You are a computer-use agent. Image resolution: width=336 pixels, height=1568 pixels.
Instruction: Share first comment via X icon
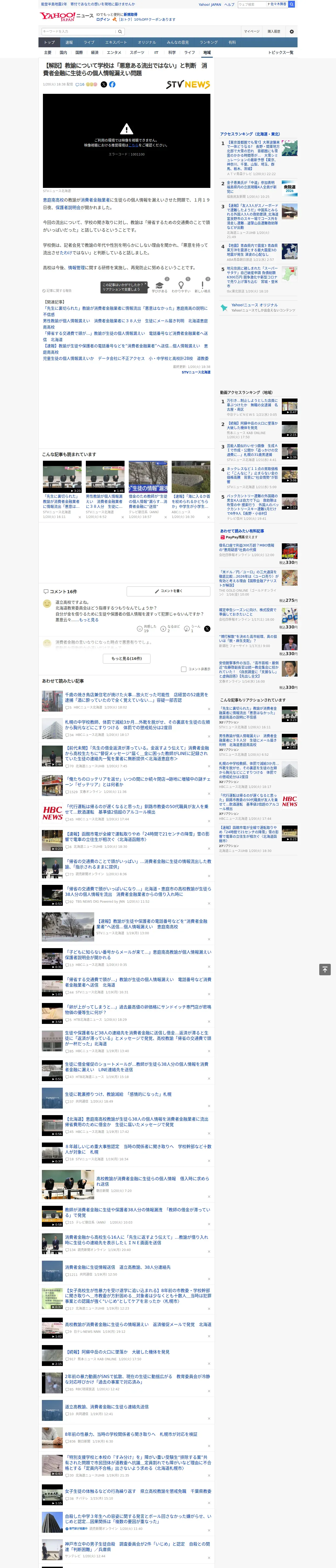(x=207, y=628)
